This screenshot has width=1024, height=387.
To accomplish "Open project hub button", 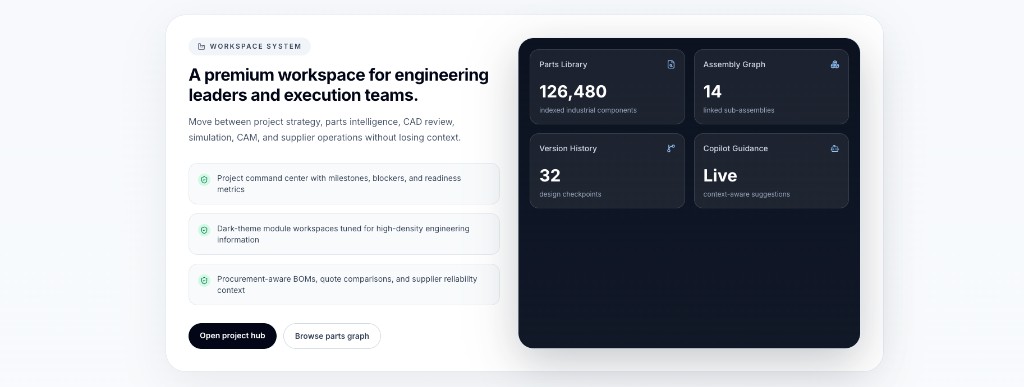I will point(232,336).
